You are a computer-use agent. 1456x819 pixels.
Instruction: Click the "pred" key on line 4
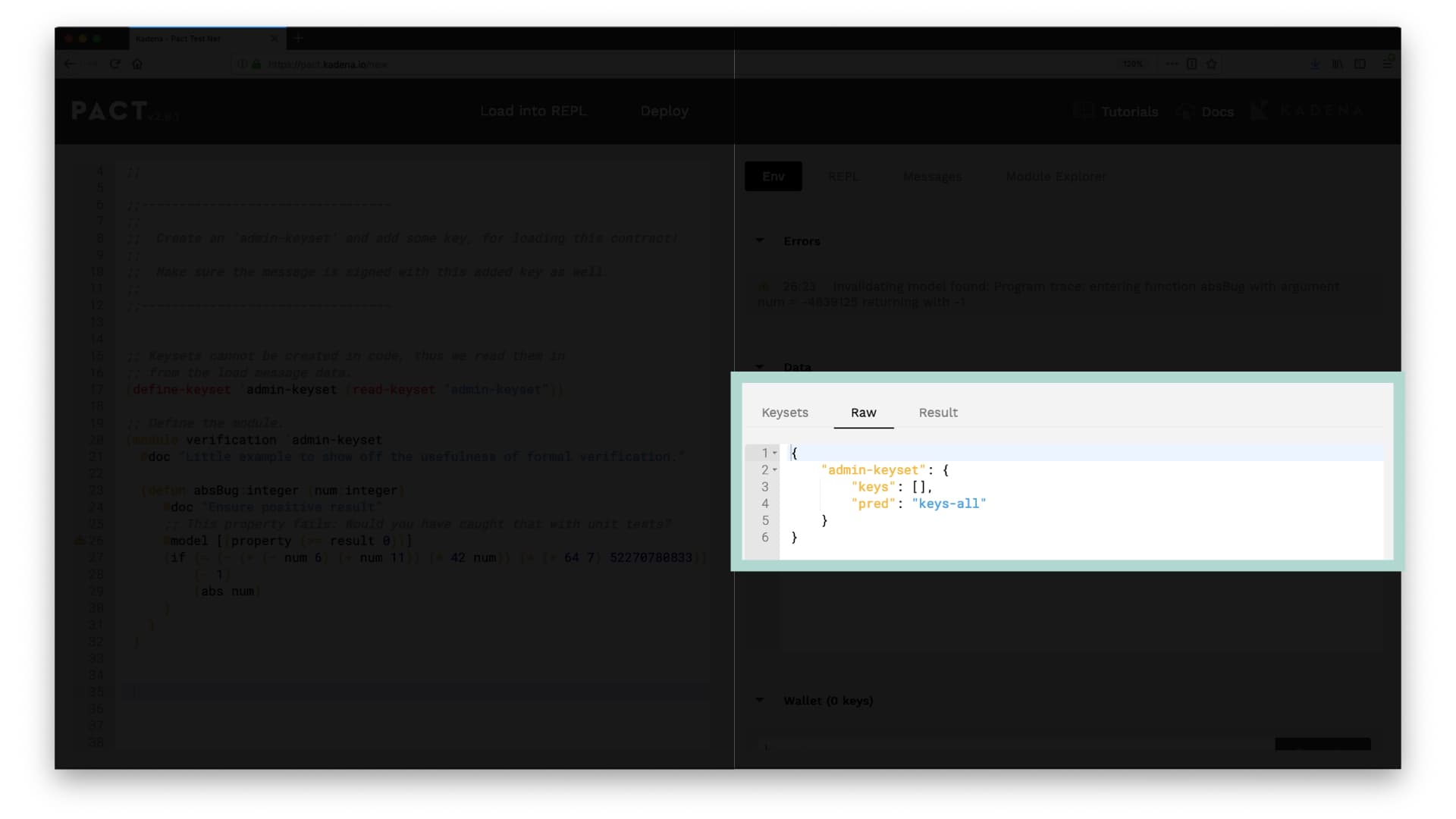pos(873,504)
